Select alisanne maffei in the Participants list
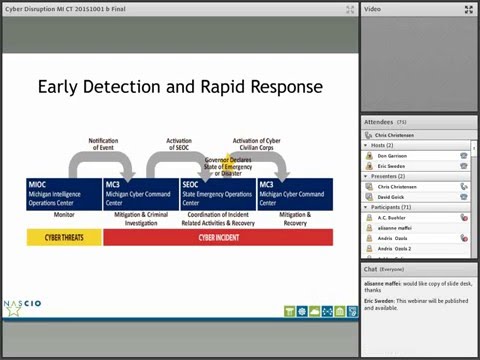Image resolution: width=480 pixels, height=360 pixels. click(416, 228)
